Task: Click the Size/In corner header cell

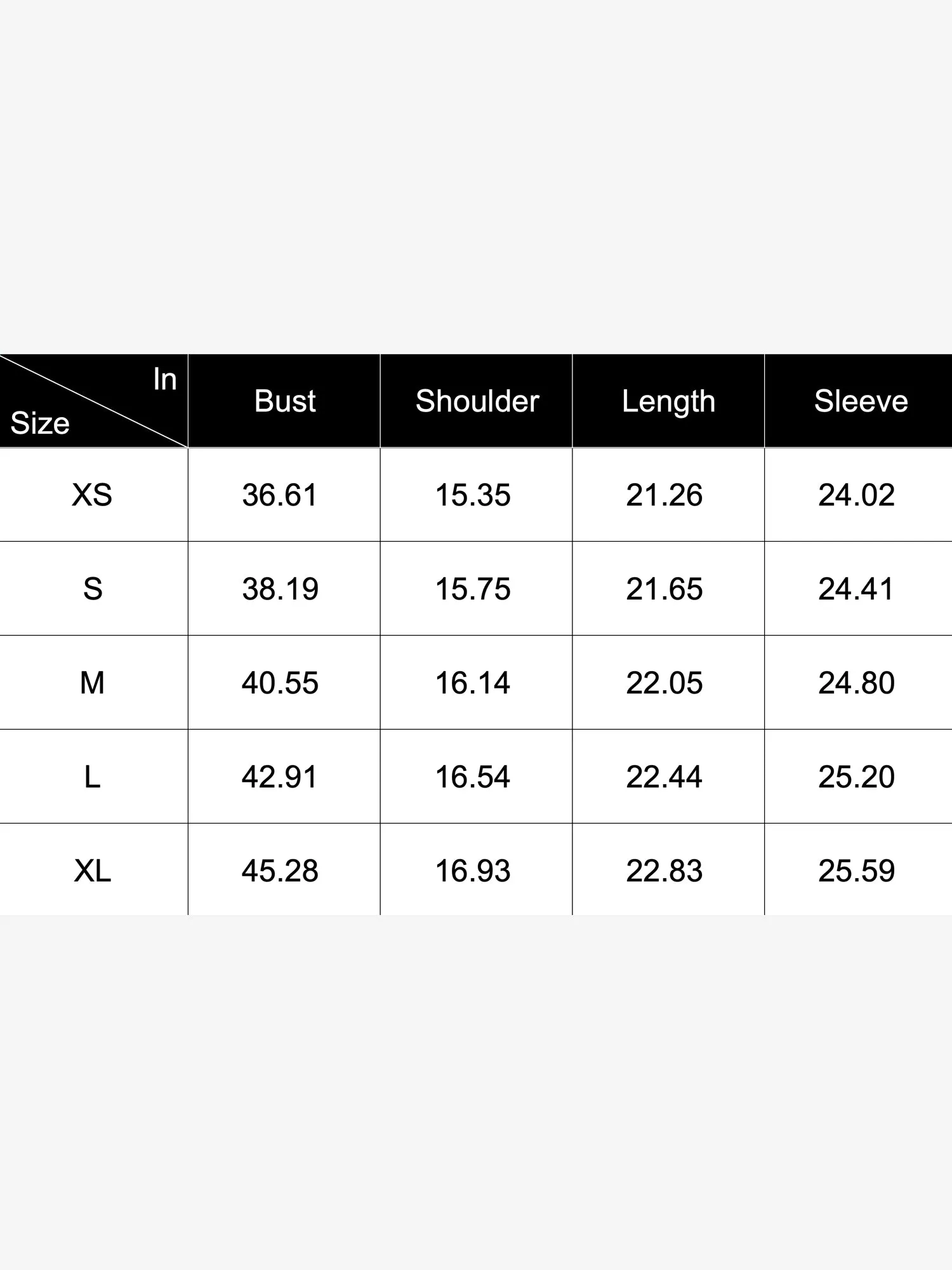Action: coord(93,401)
